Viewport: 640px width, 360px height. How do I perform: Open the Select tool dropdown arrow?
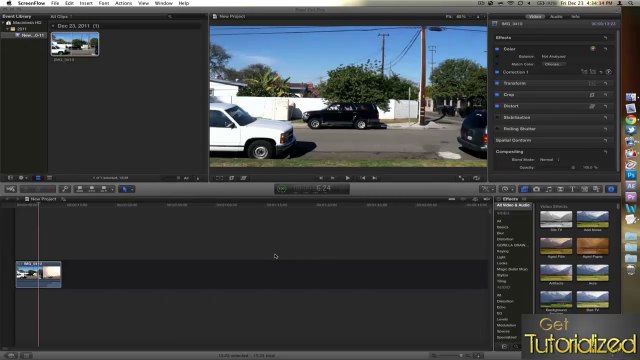point(132,189)
